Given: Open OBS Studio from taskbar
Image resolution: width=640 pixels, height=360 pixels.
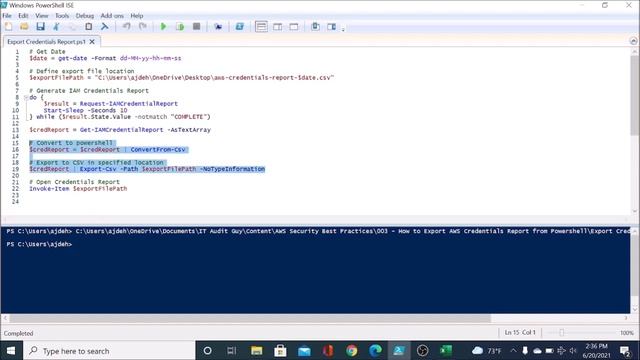Looking at the screenshot, I should [422, 351].
